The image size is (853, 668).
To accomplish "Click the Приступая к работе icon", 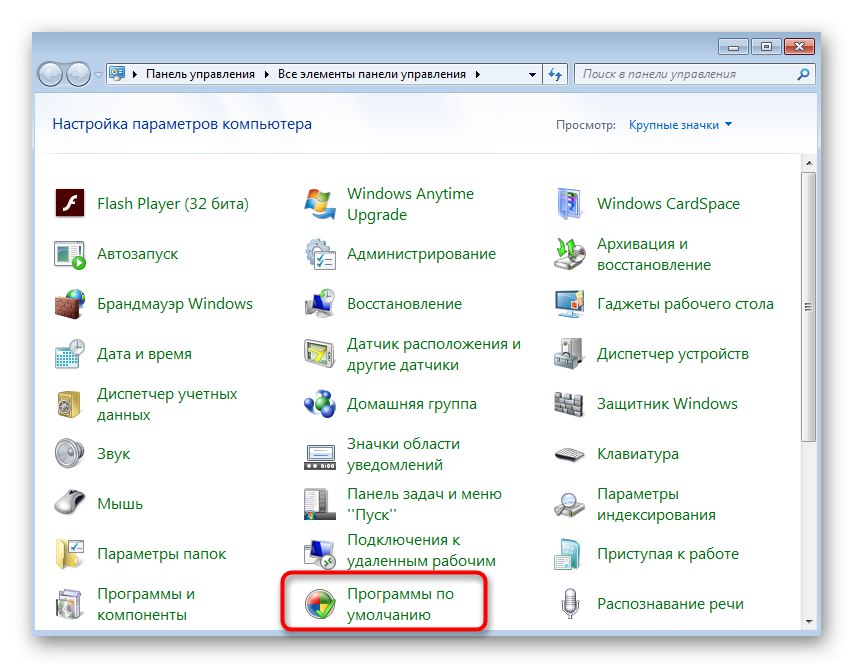I will (568, 554).
